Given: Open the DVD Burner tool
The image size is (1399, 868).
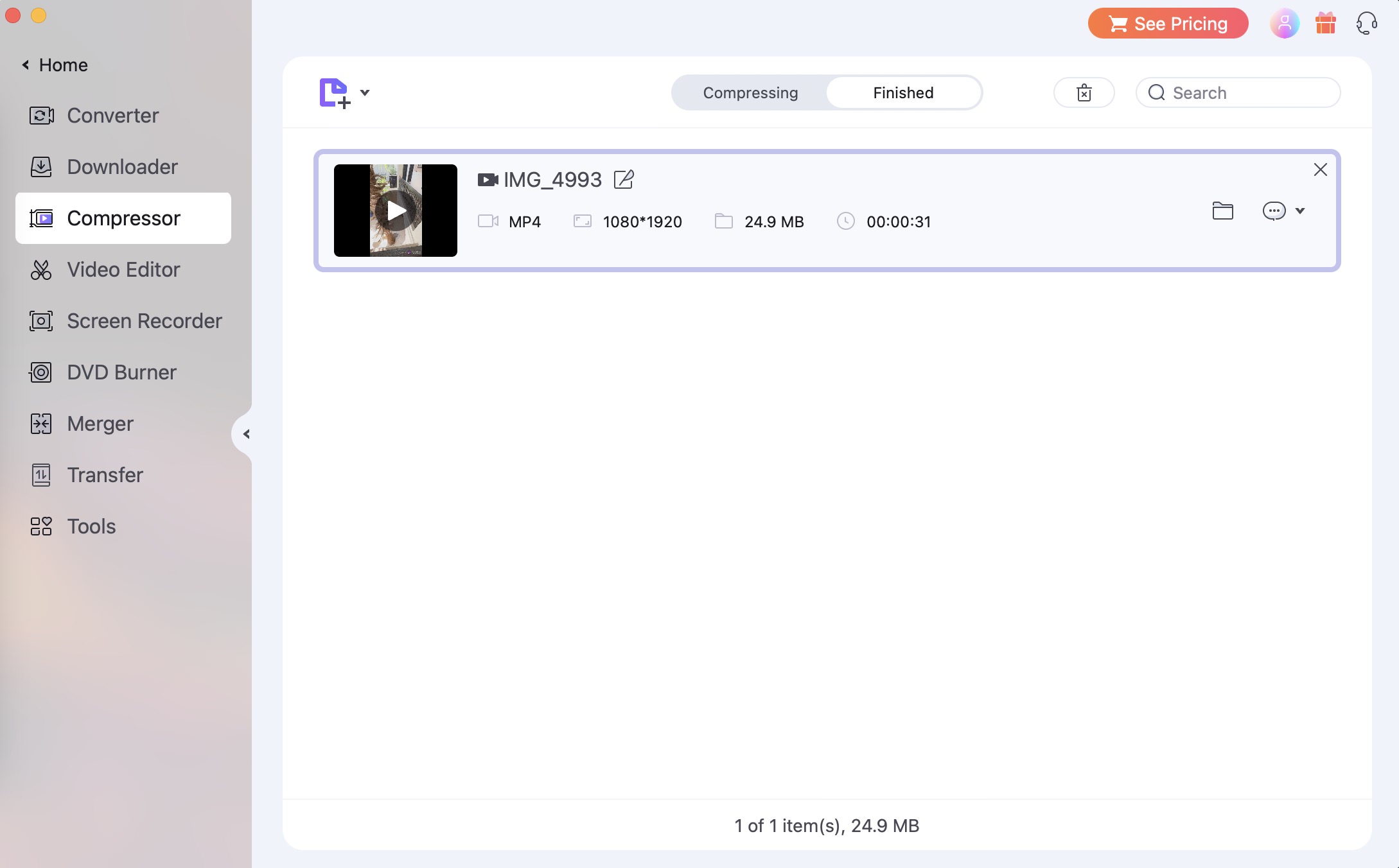Looking at the screenshot, I should (x=123, y=372).
